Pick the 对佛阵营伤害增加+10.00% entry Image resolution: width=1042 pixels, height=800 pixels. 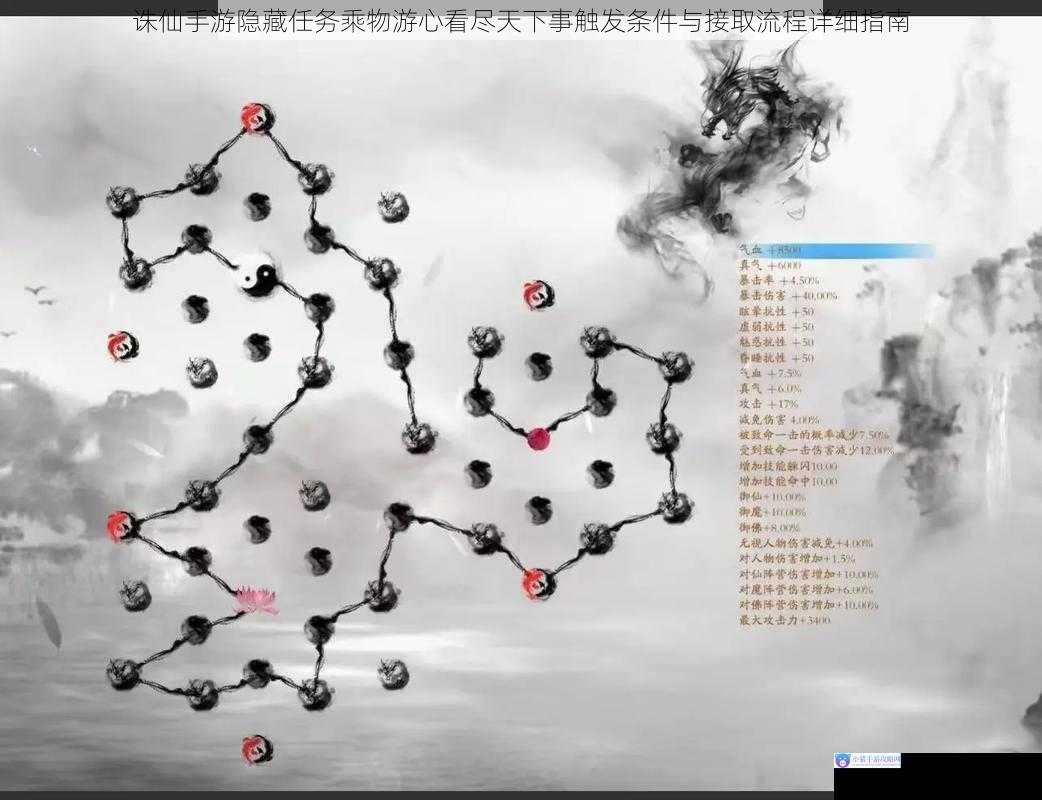809,605
